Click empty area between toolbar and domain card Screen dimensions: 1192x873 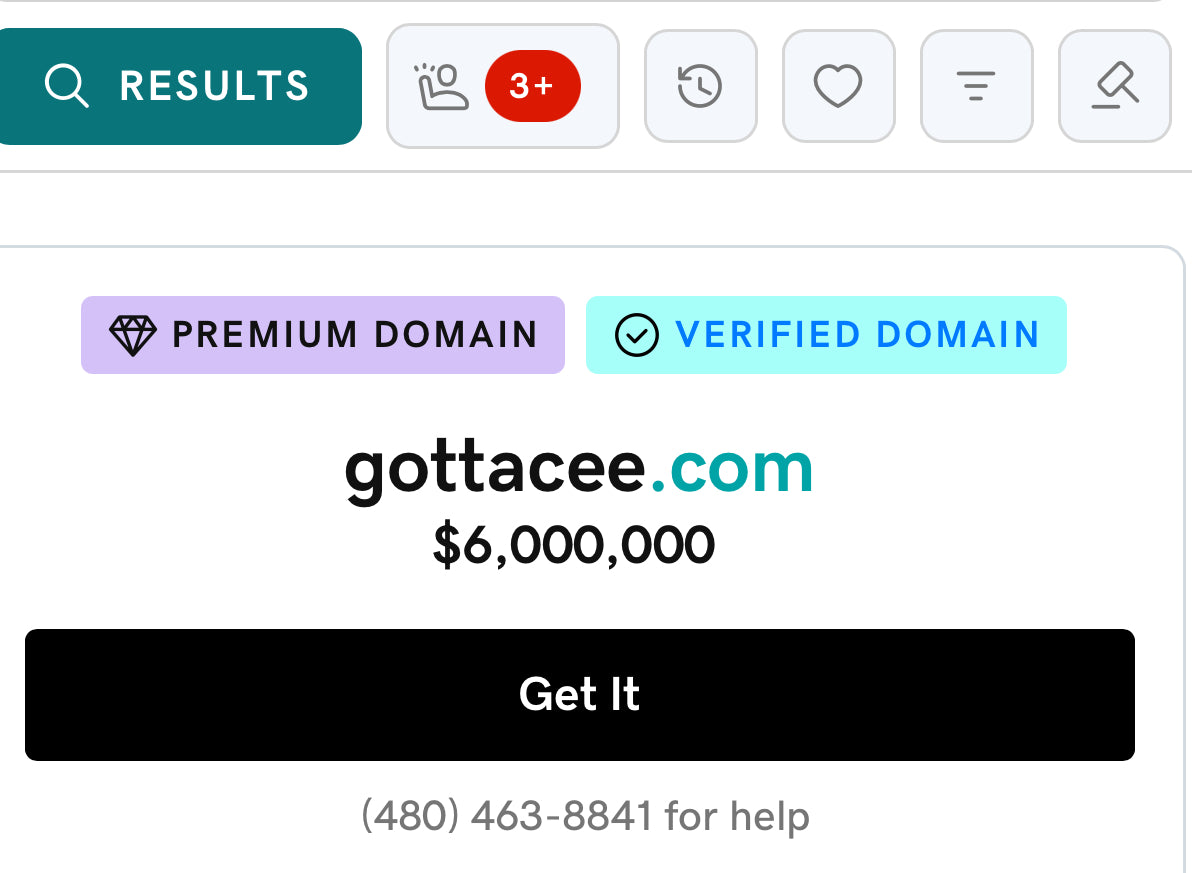click(x=593, y=209)
